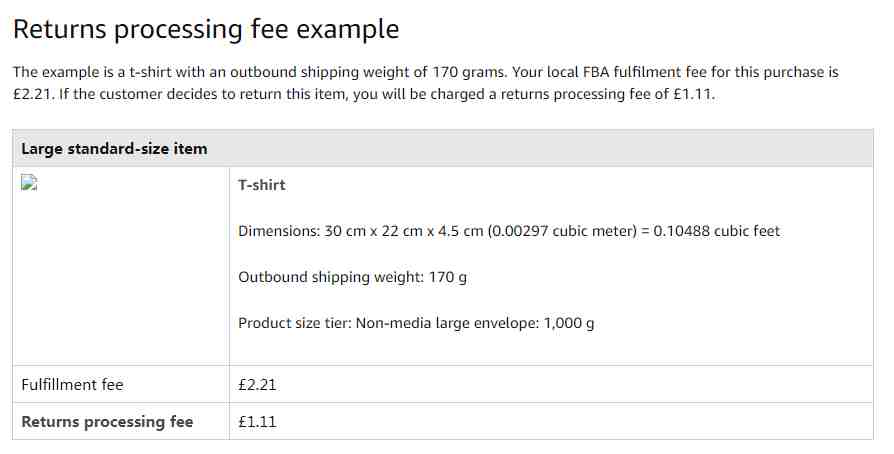Click the paragraph line mentioning returns fee £1.11
The width and height of the screenshot is (894, 454).
coord(364,94)
